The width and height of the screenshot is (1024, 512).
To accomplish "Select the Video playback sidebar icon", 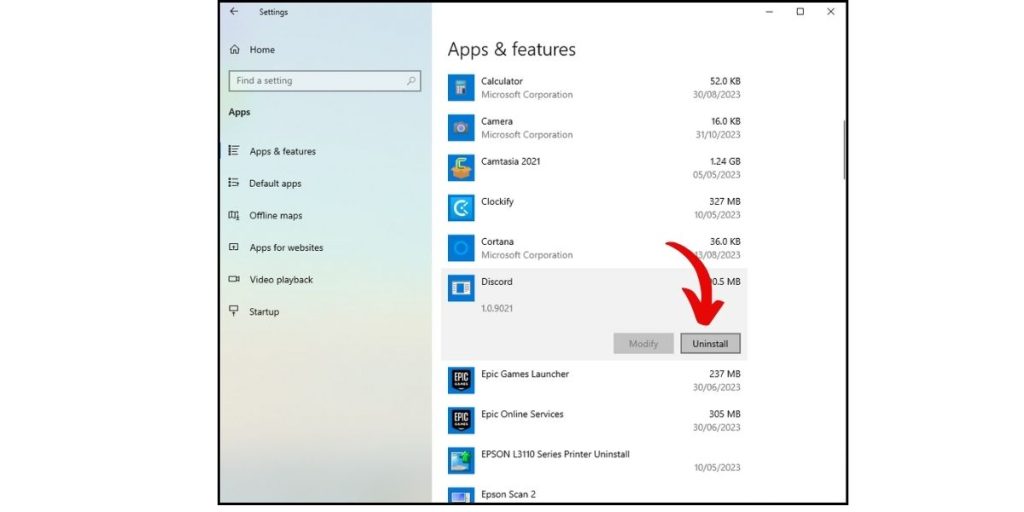I will point(234,280).
